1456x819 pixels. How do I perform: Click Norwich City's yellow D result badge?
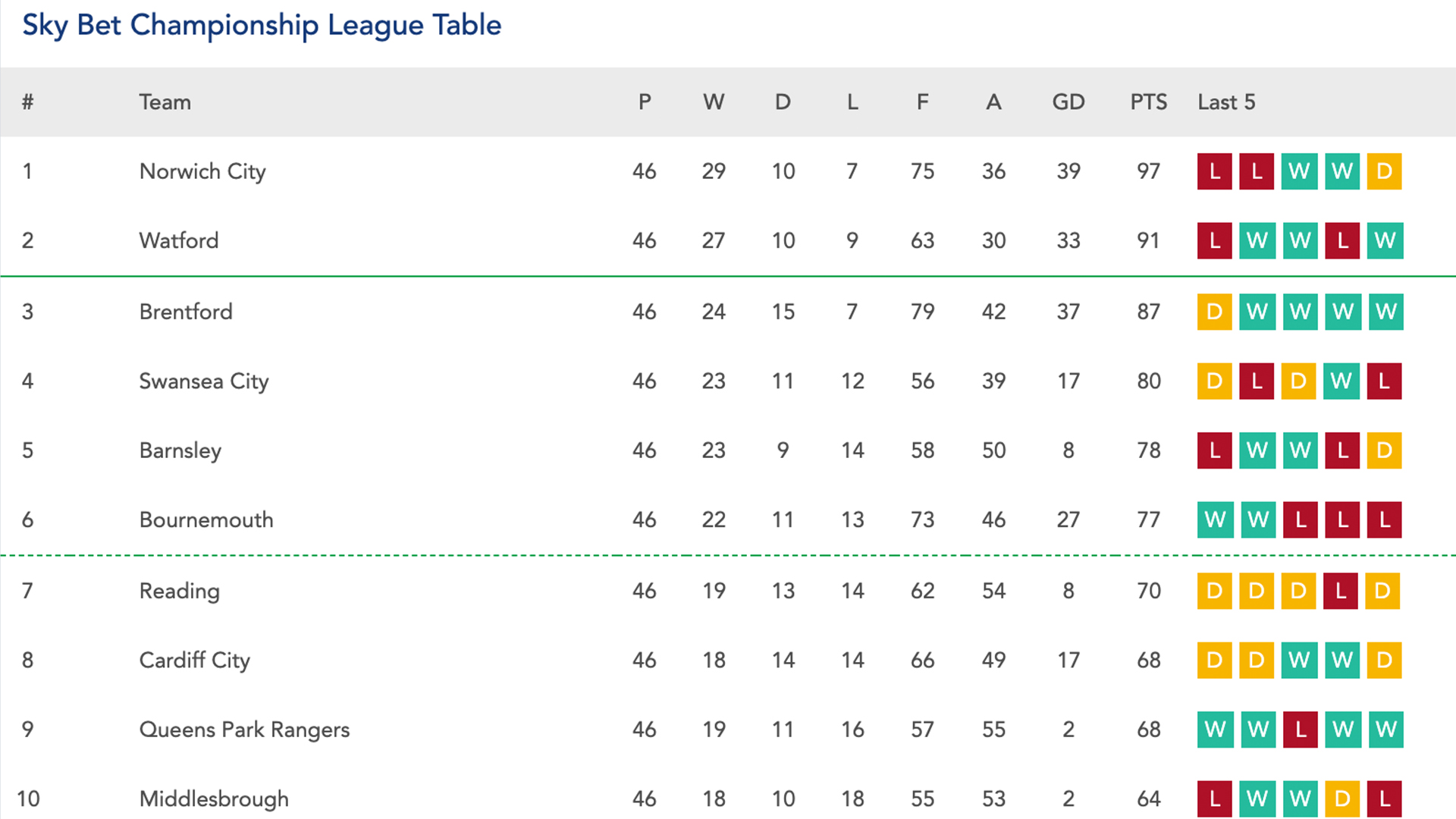[1384, 171]
